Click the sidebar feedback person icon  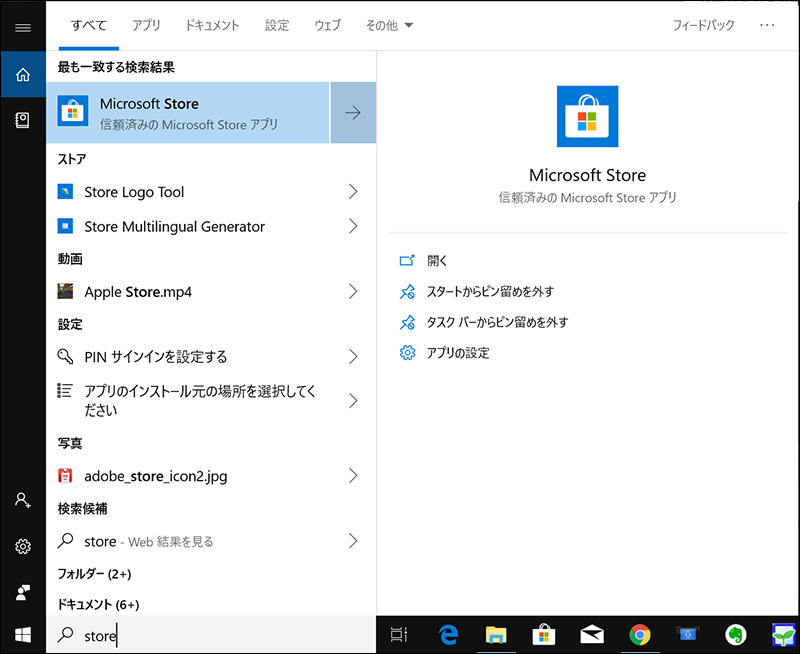coord(22,592)
